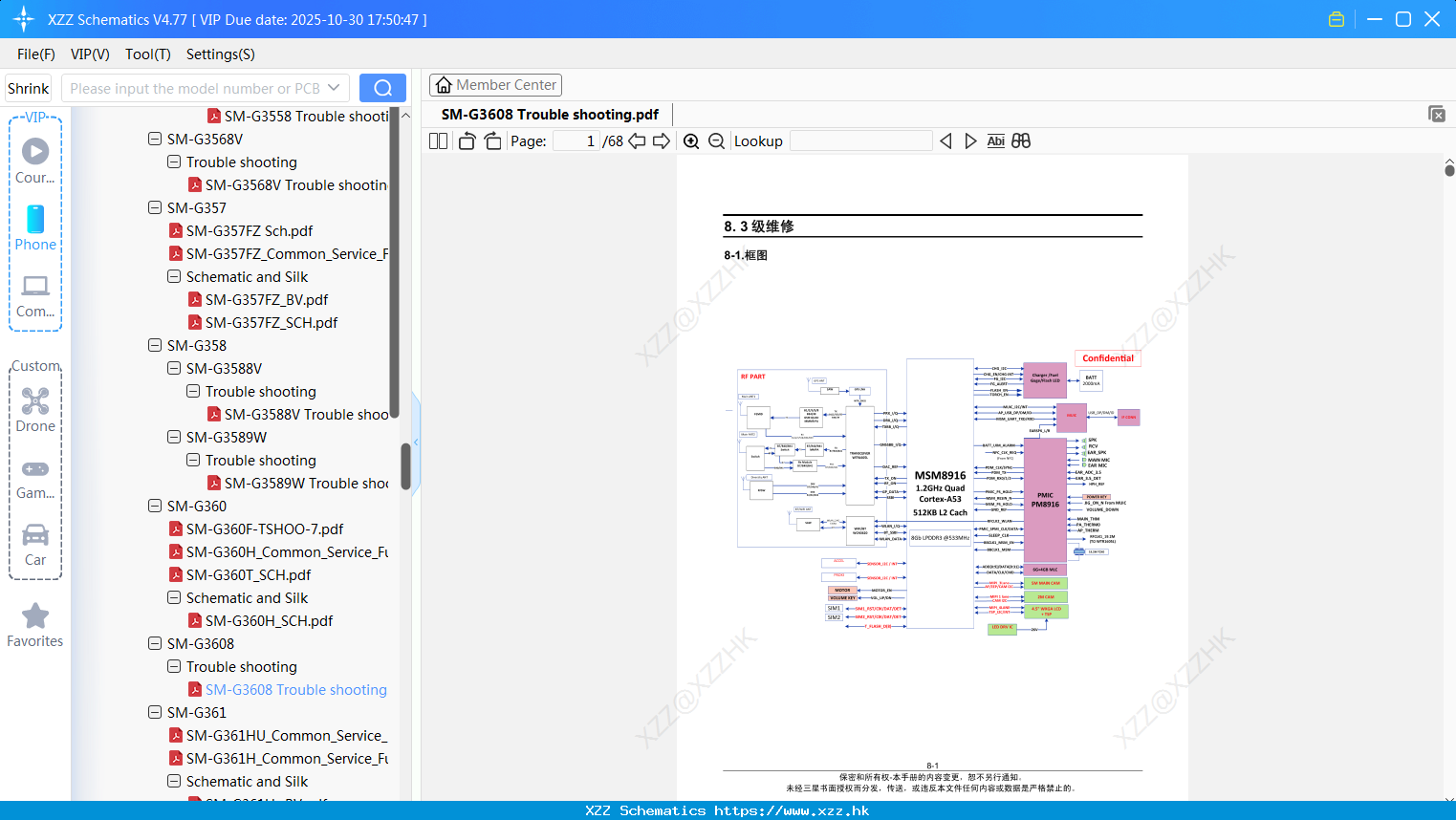Collapse the SM-G3608 tree node

coord(155,644)
